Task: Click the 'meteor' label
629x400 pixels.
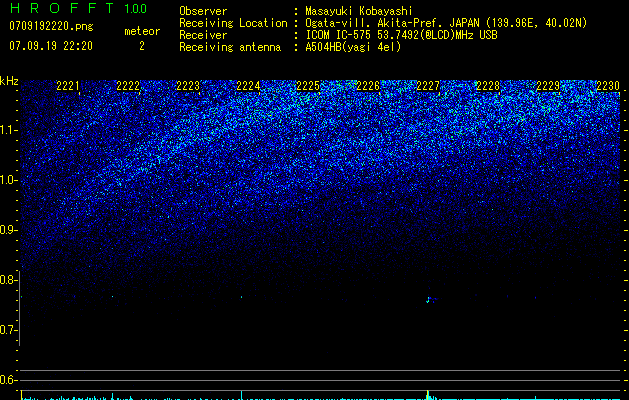Action: click(x=142, y=31)
